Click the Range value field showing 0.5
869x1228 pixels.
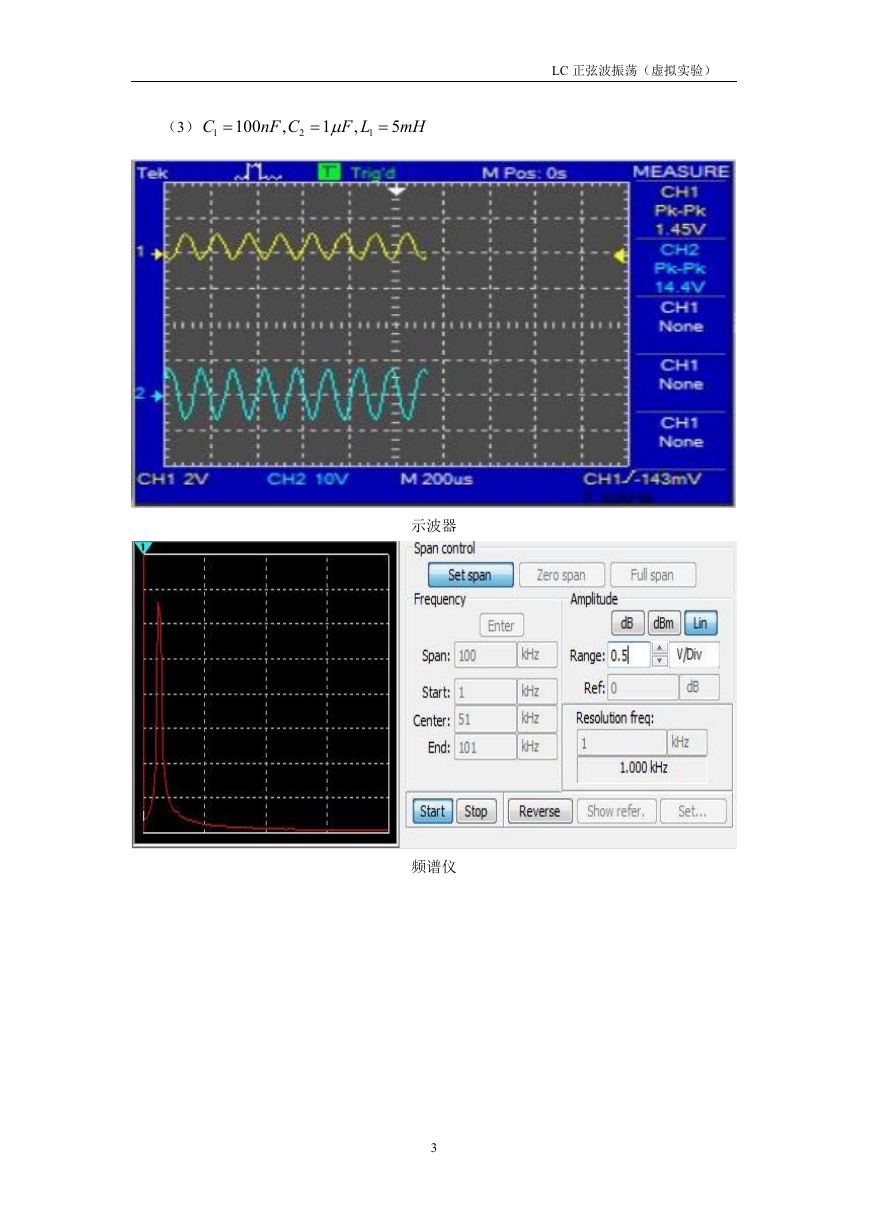click(629, 656)
